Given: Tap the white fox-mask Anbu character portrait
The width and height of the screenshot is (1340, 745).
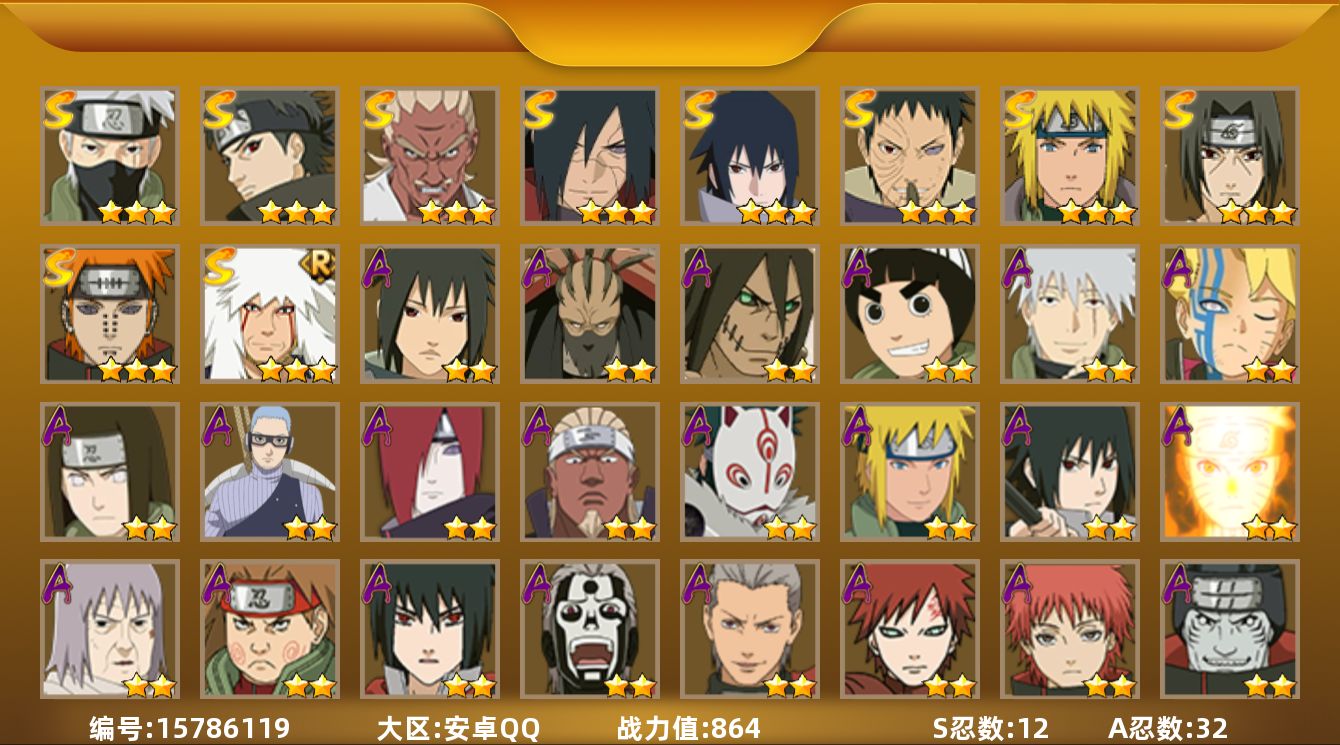Looking at the screenshot, I should (x=750, y=472).
